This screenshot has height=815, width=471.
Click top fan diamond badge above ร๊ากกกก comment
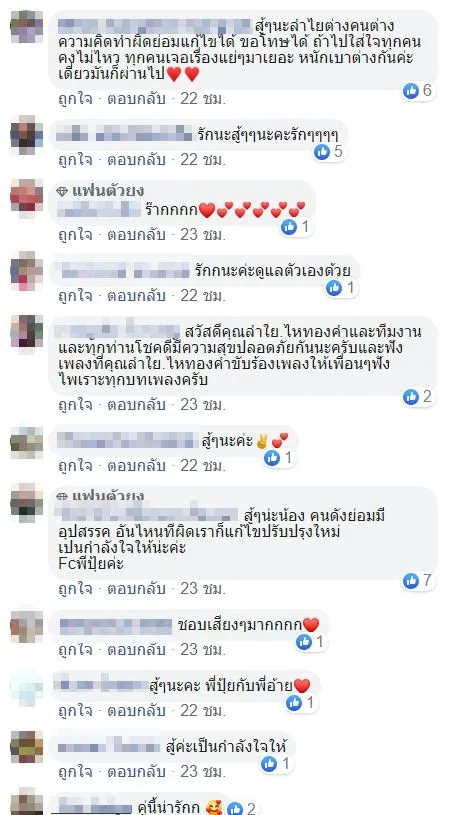coord(62,191)
